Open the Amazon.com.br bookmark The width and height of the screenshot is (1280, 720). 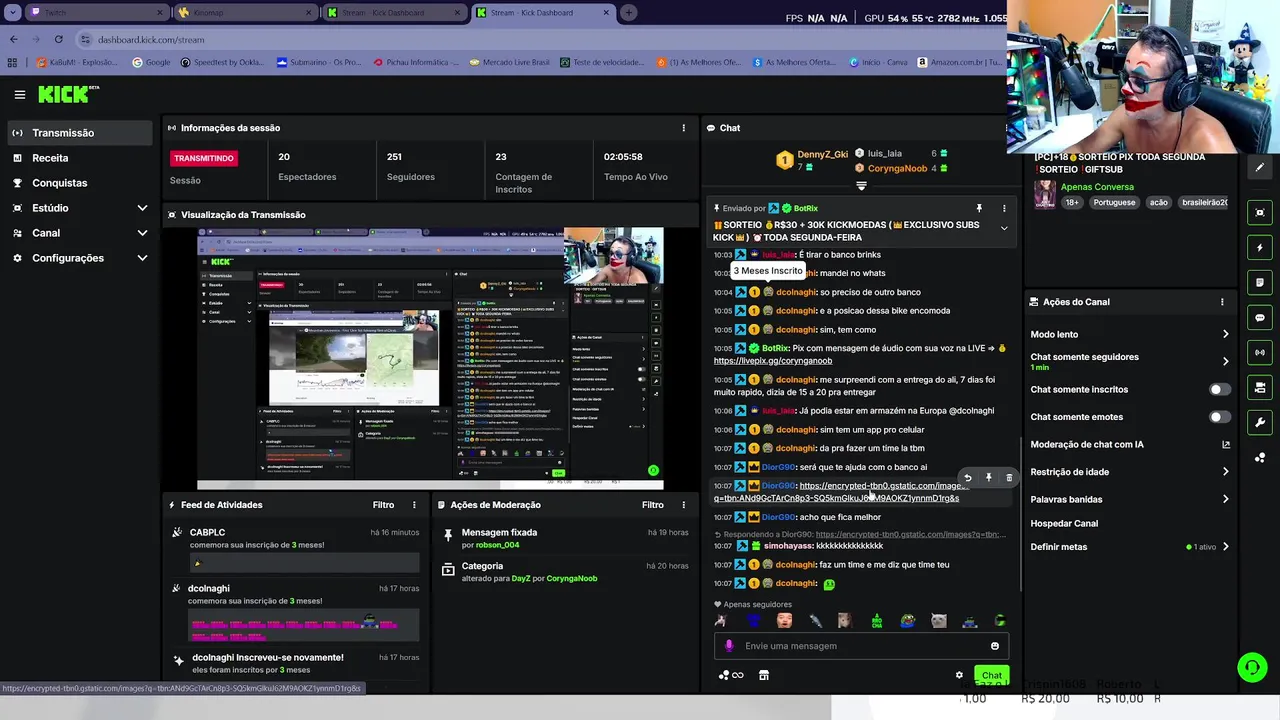[958, 62]
